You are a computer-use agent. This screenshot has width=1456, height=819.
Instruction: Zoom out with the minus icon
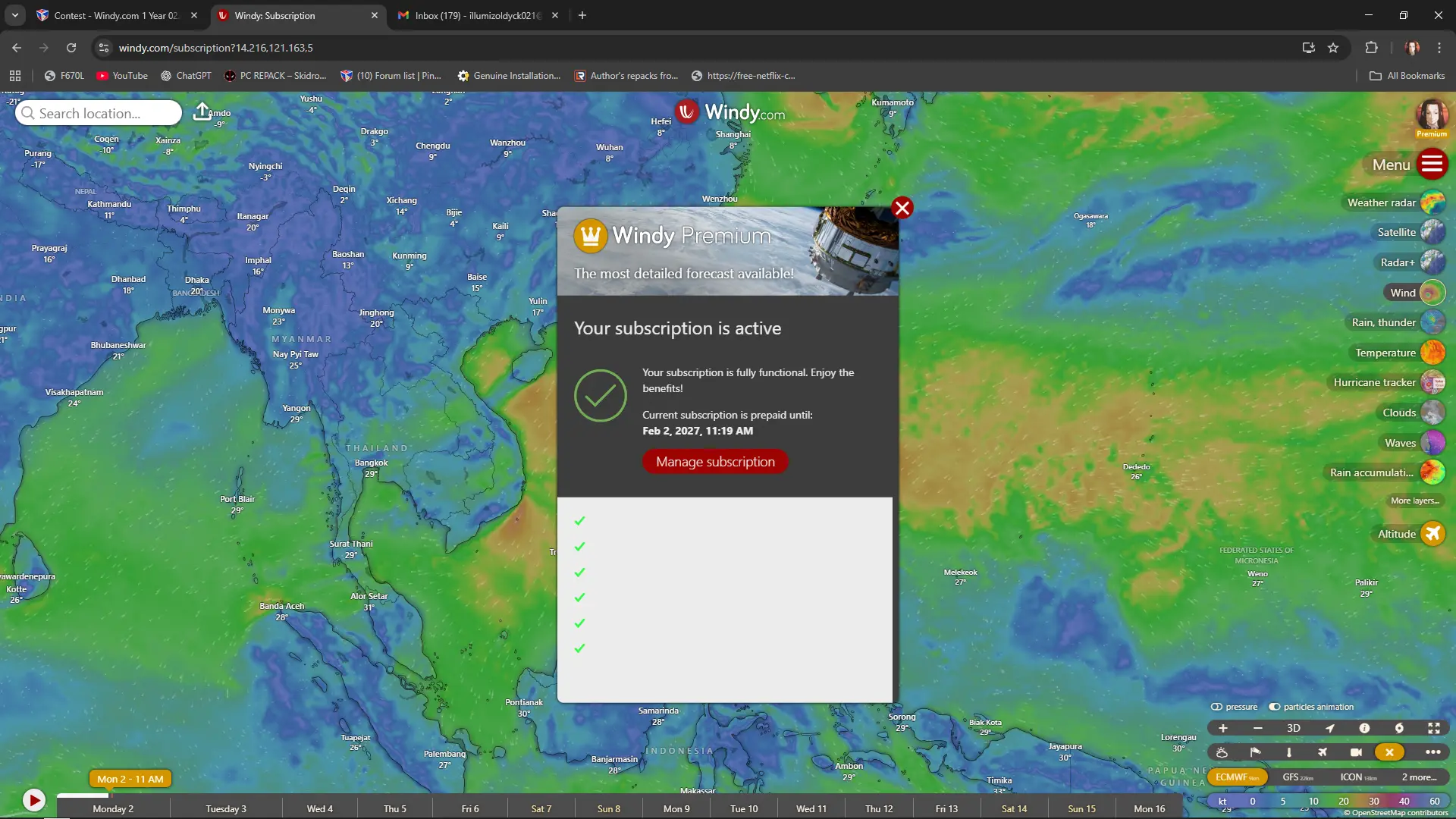coord(1258,728)
